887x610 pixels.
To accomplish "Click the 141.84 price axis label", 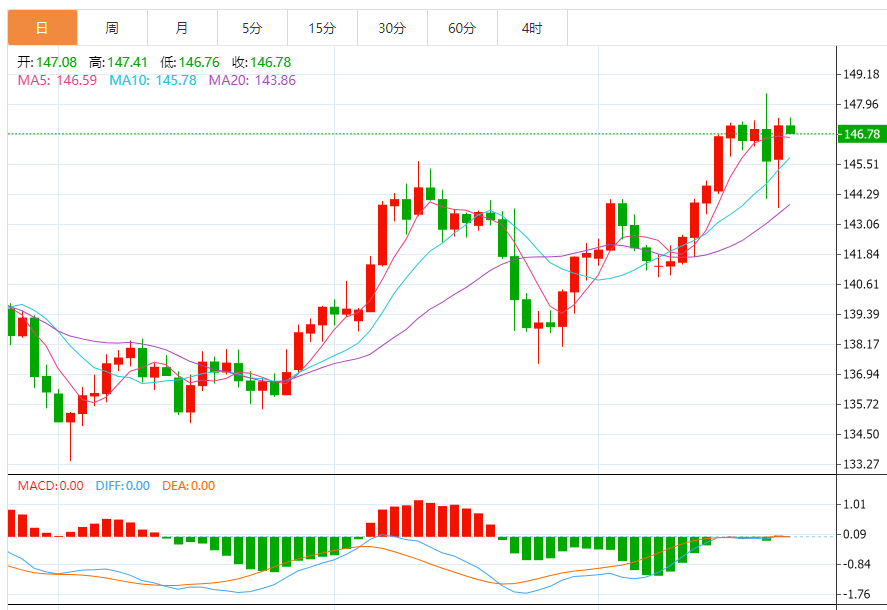I will 862,254.
